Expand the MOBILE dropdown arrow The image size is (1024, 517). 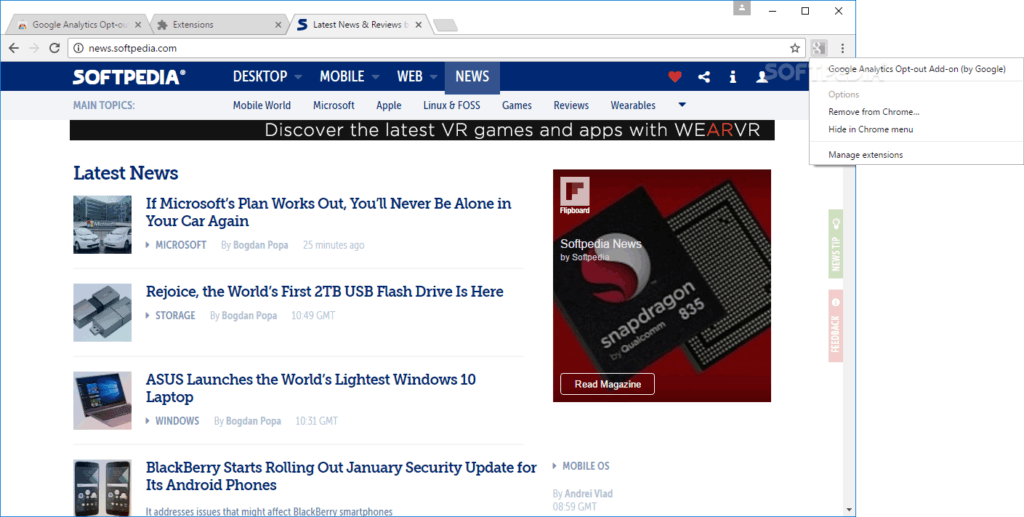coord(376,77)
